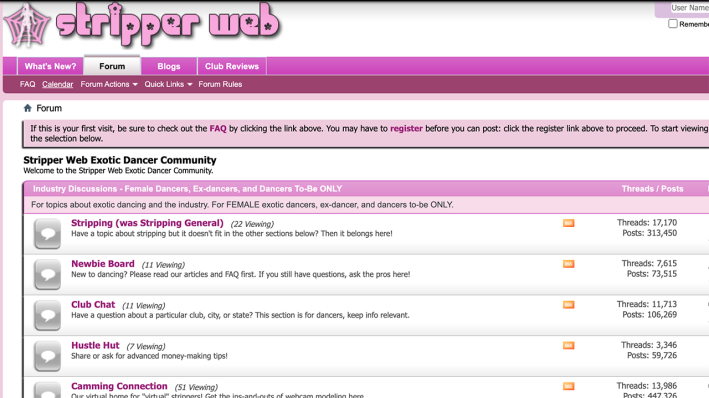Click the Industry Discussions category header
Screen dimensions: 709x398
pos(187,189)
